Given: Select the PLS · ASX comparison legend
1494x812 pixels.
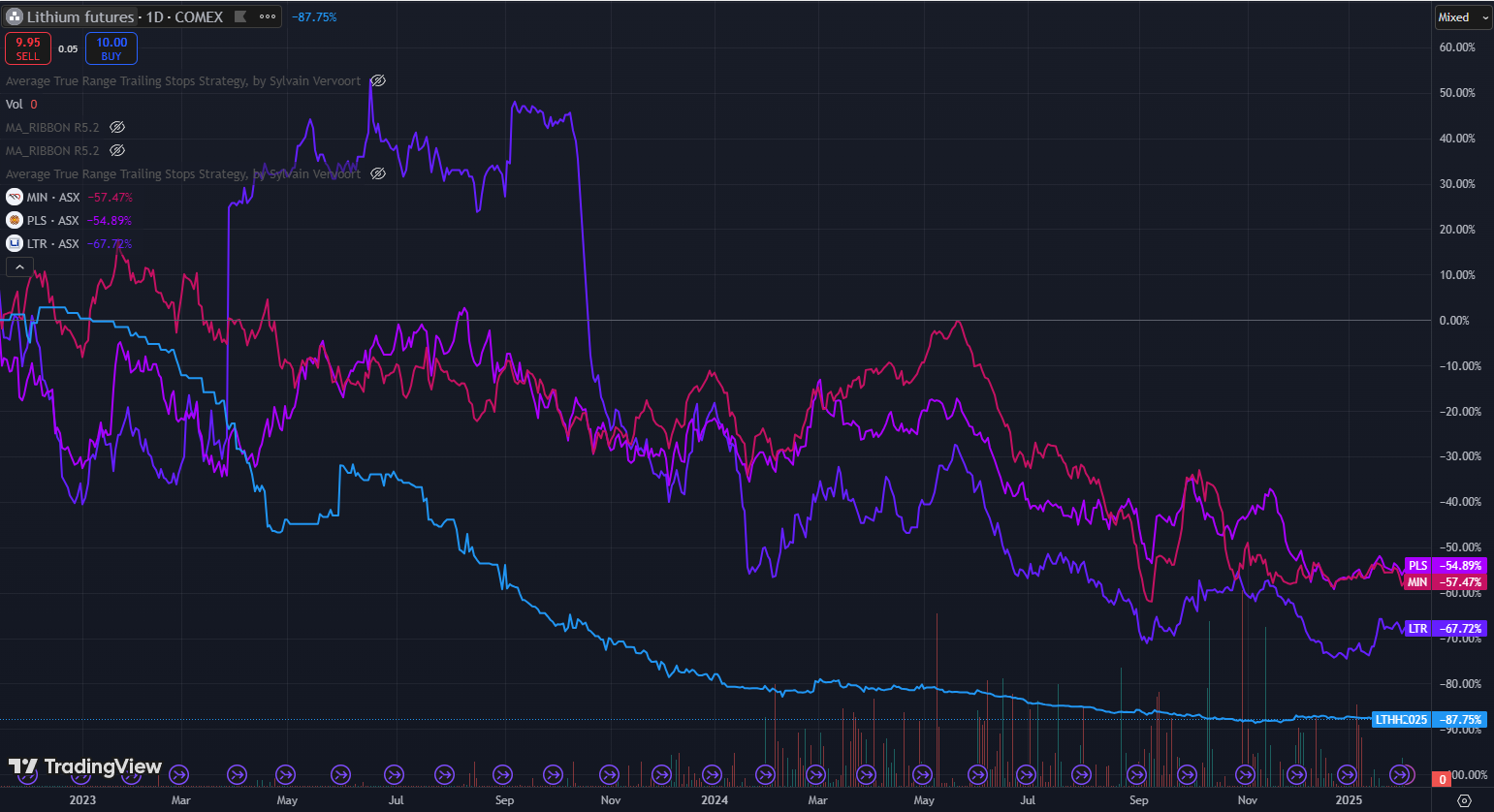Looking at the screenshot, I should pyautogui.click(x=53, y=220).
